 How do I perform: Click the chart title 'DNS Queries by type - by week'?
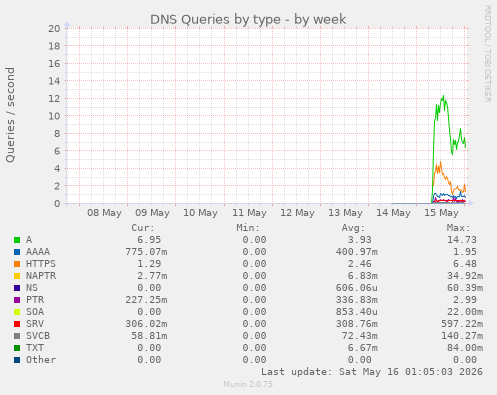point(248,20)
